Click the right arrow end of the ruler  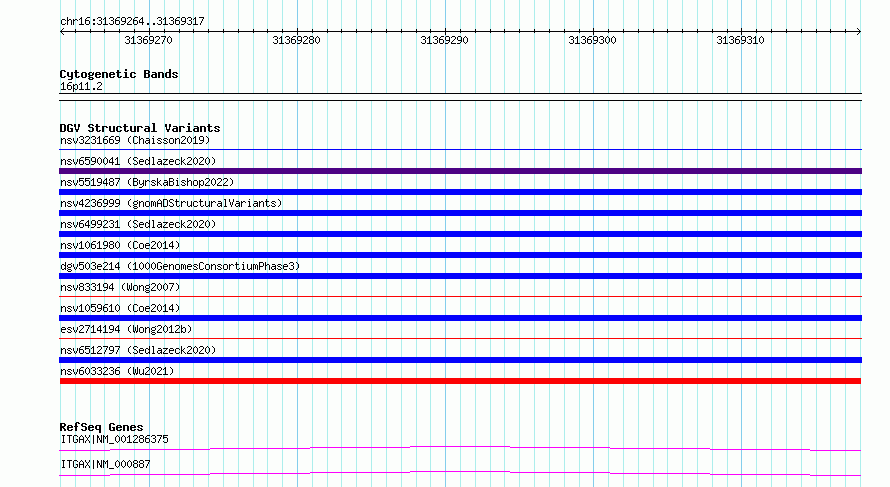859,32
